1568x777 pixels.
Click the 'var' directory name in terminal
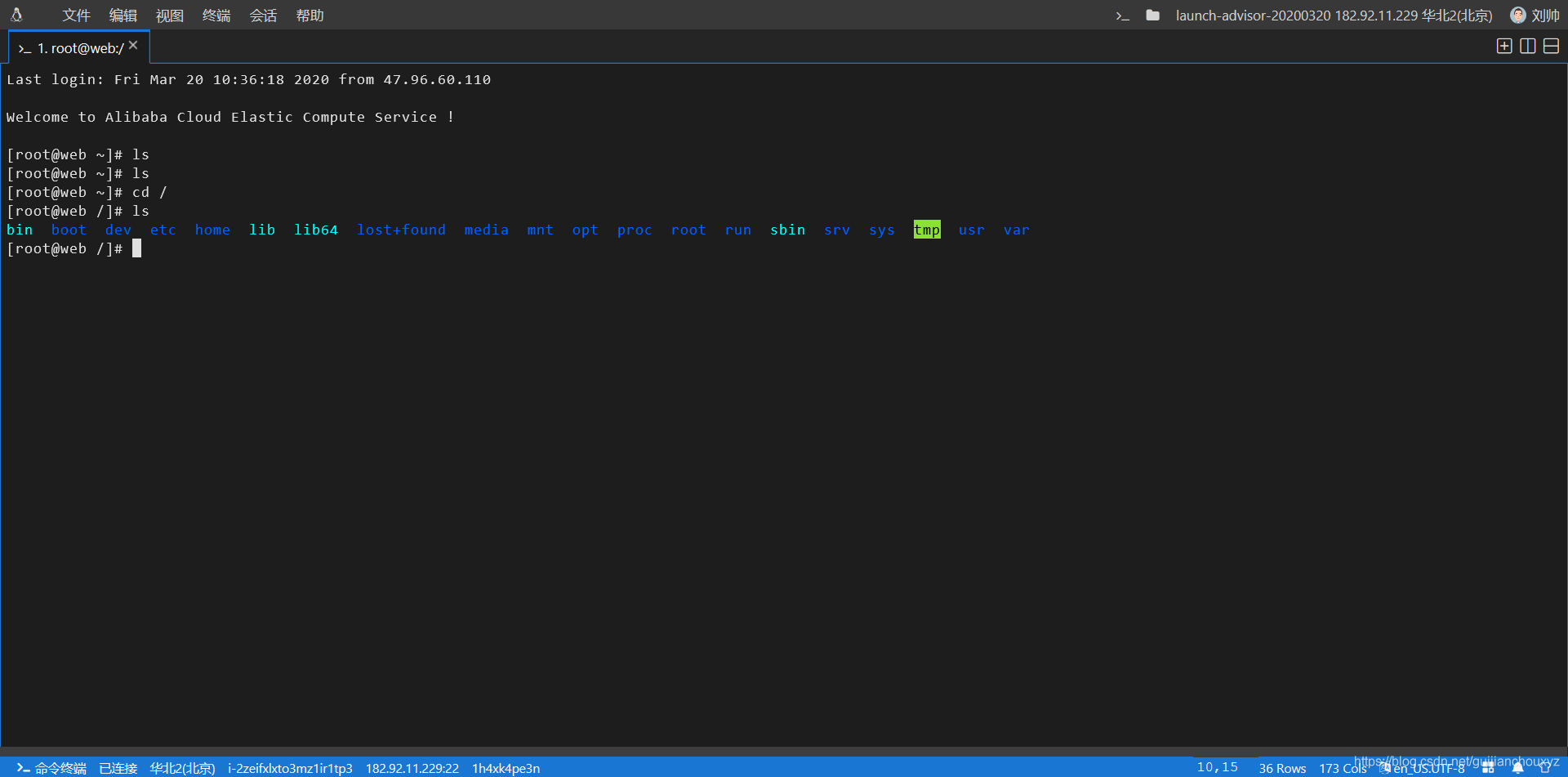[1017, 230]
